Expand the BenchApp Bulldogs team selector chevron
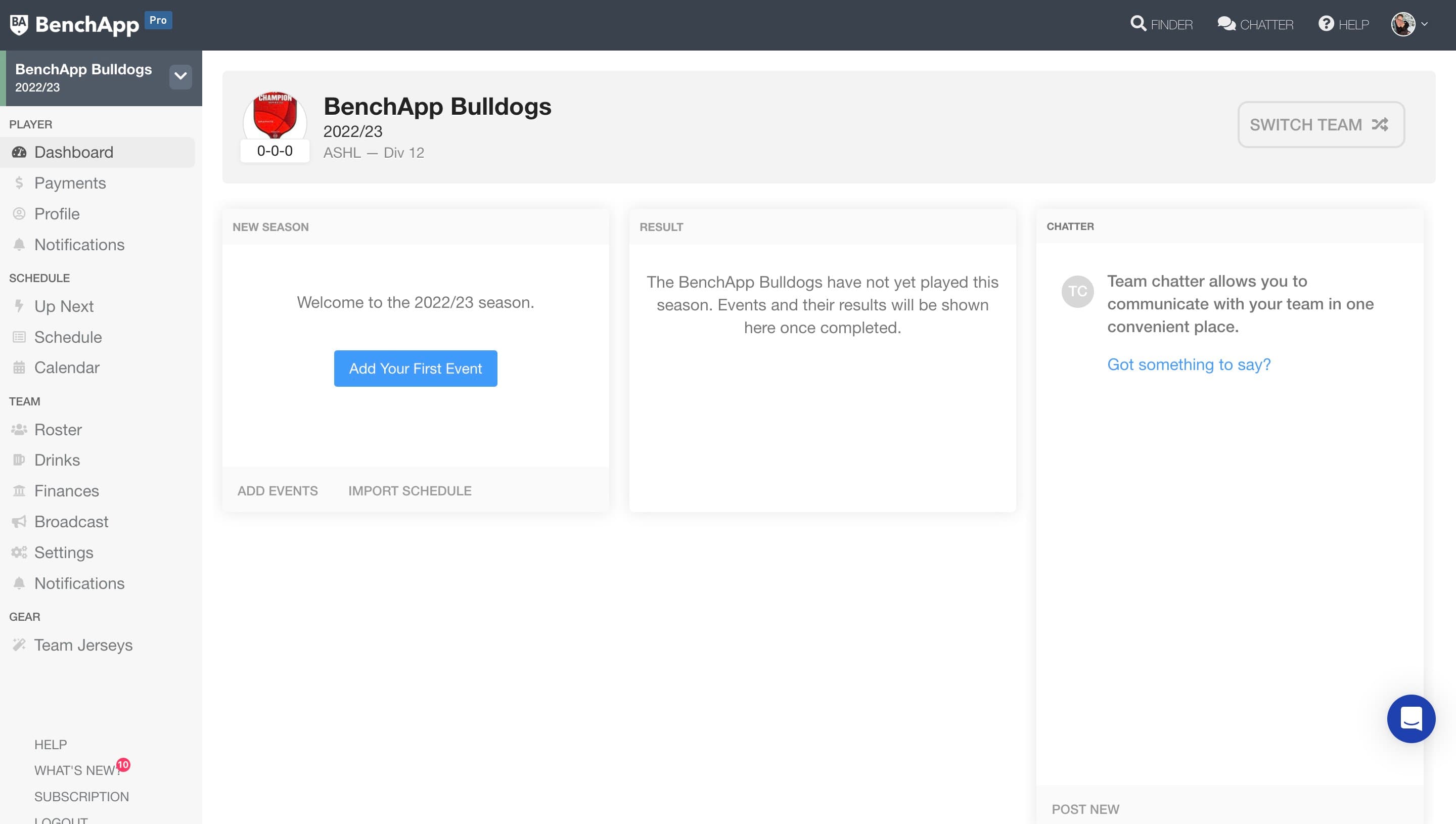 click(x=180, y=76)
